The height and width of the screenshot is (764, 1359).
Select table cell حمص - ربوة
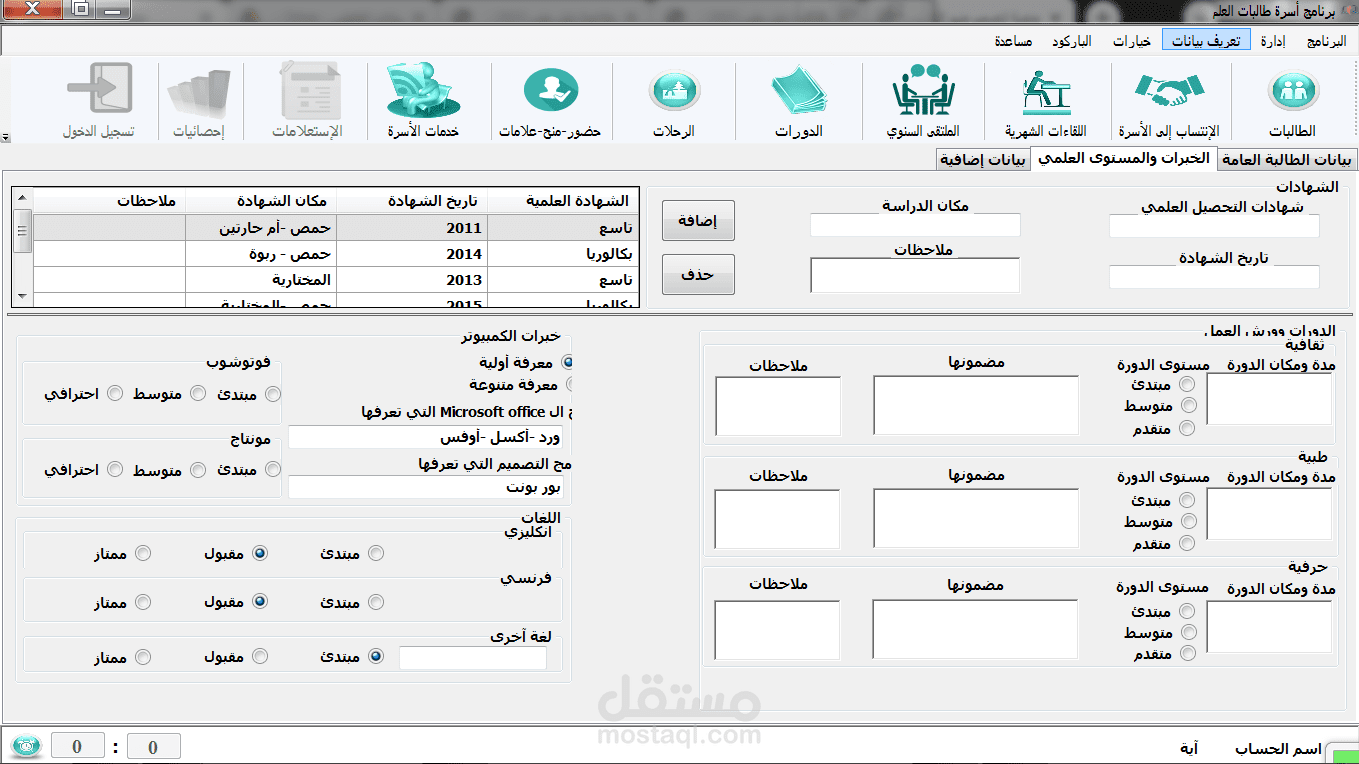point(261,254)
